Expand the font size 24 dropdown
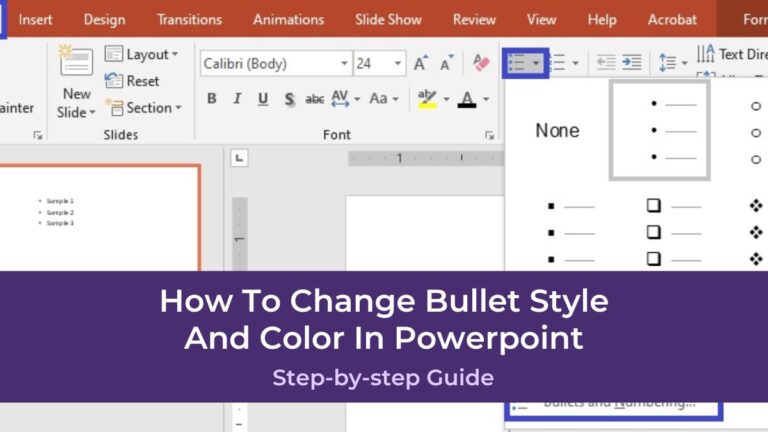Screen dimensions: 768x432 click(x=399, y=63)
